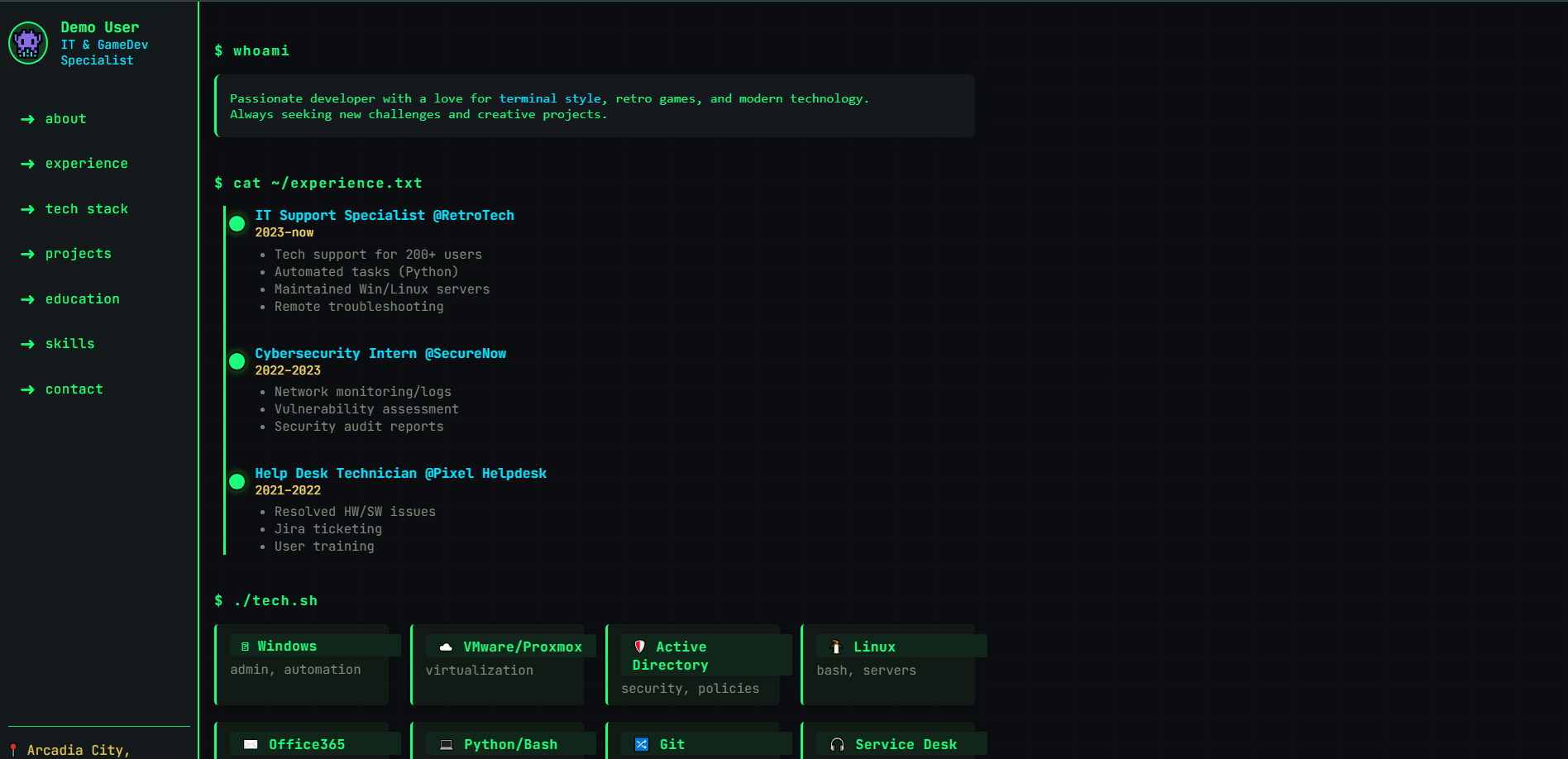Click 'IT & GameDev Specialist' subtitle

[x=104, y=52]
